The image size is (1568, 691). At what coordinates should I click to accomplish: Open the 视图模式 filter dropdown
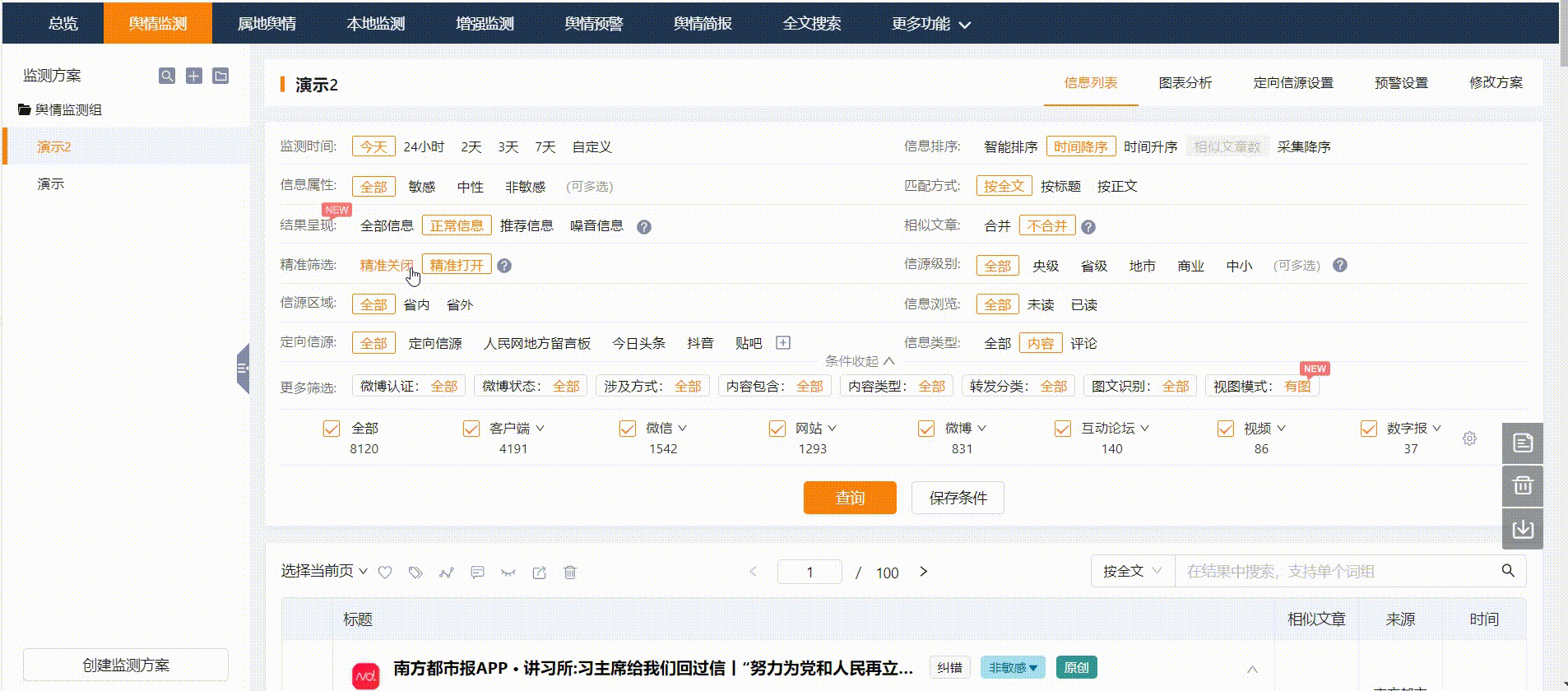point(1262,386)
